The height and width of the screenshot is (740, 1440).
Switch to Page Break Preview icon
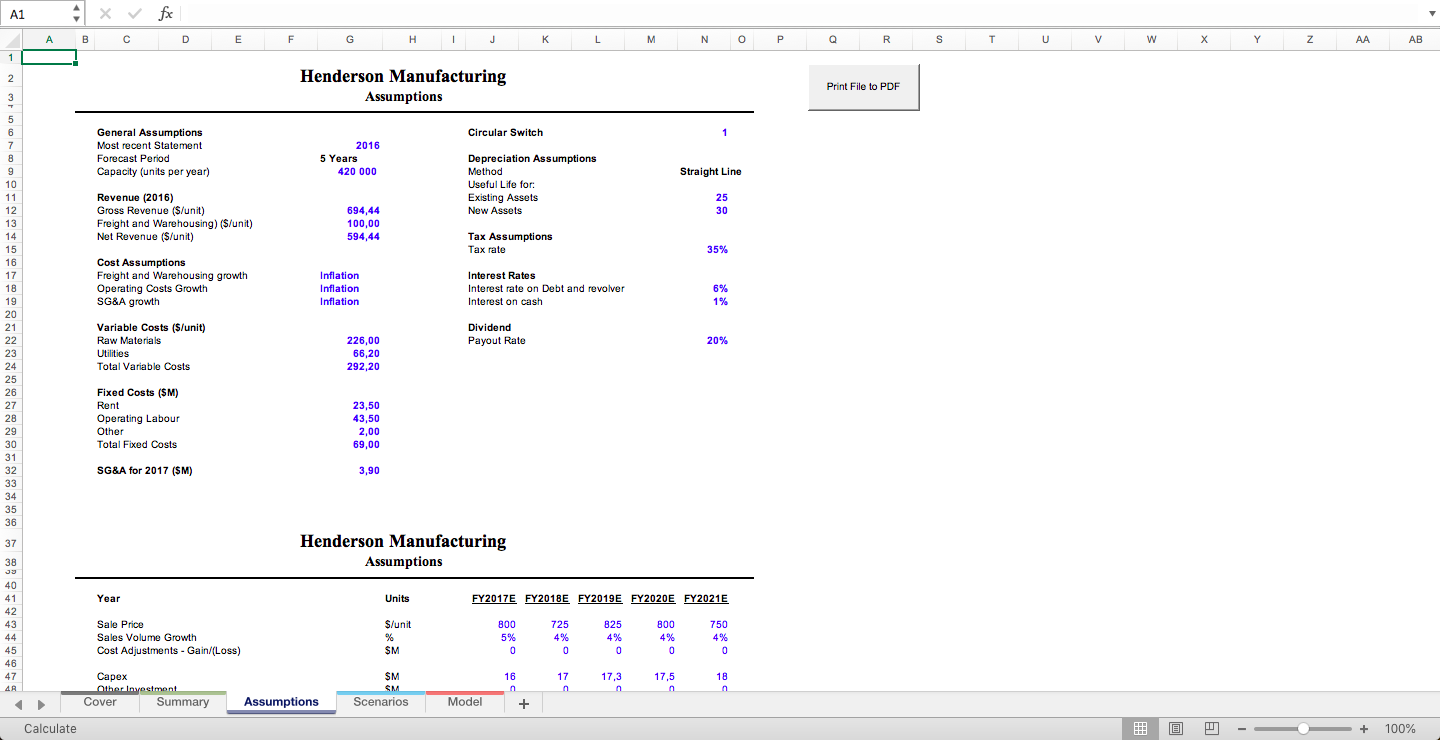[1211, 729]
